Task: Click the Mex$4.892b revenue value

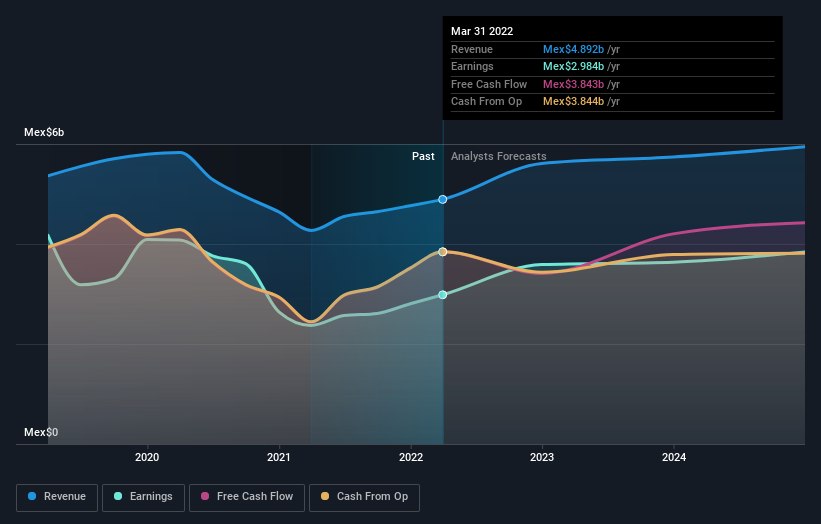Action: pos(573,49)
